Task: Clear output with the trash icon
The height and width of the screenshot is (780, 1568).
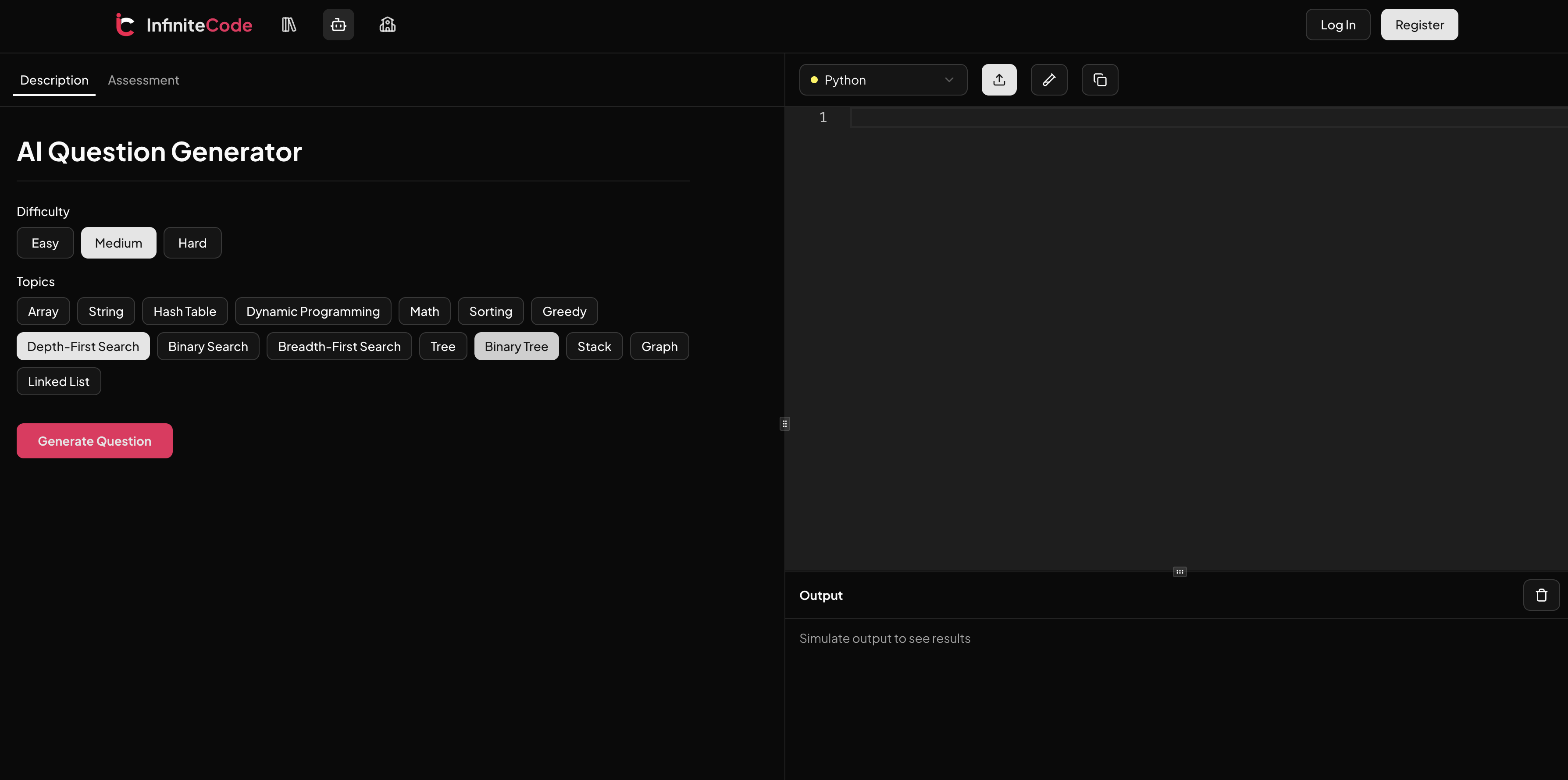Action: pos(1541,595)
